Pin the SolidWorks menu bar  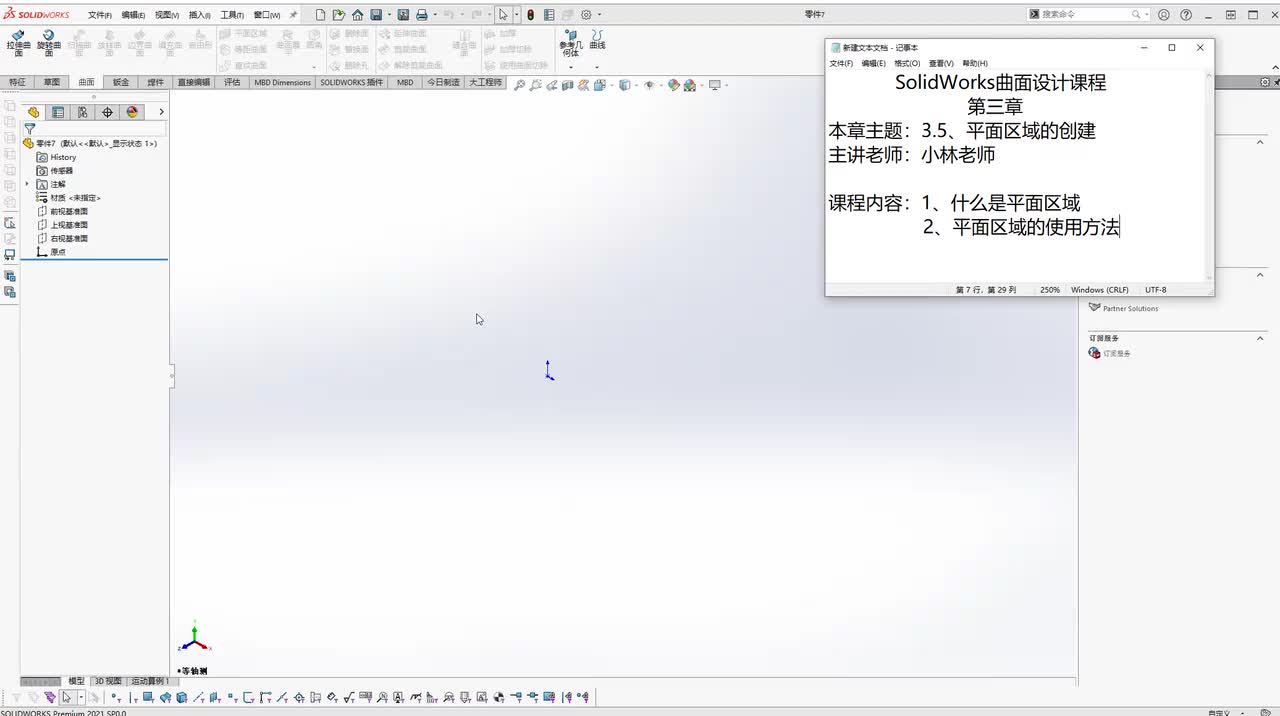click(293, 15)
